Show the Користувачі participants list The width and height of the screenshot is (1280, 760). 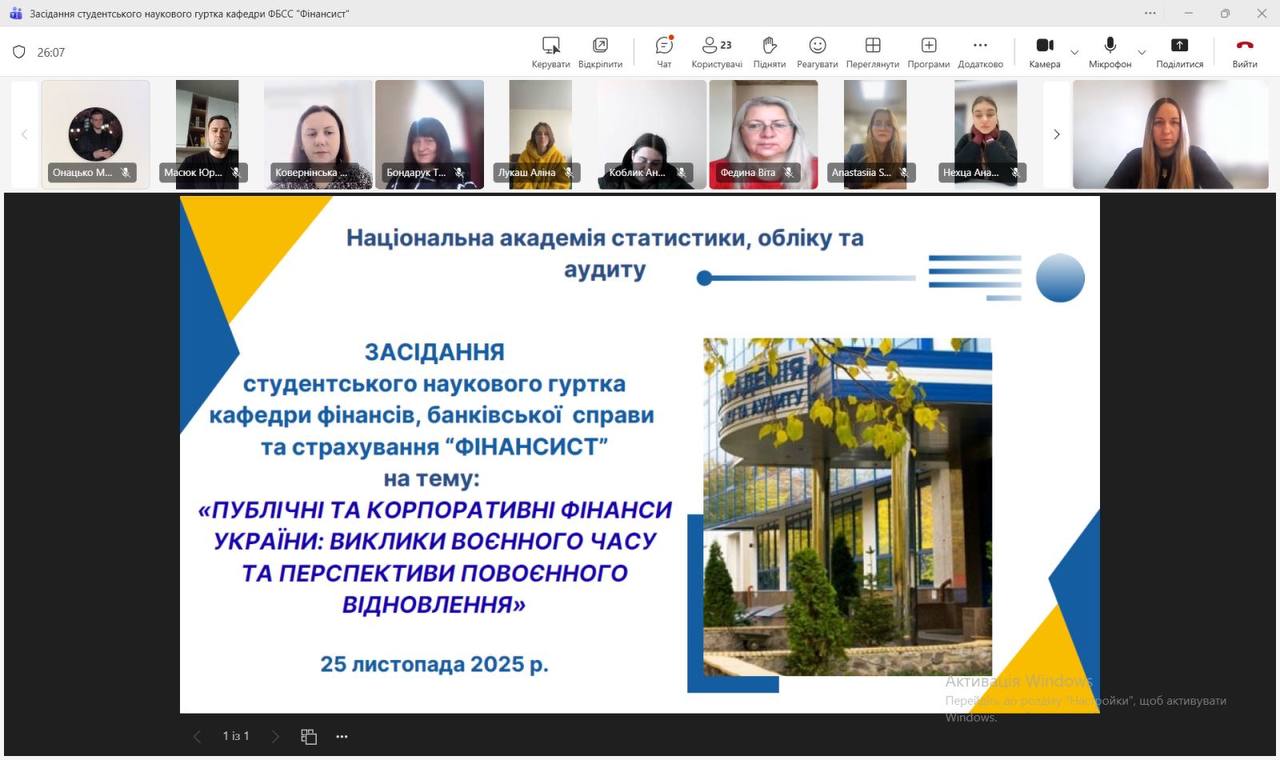tap(716, 51)
